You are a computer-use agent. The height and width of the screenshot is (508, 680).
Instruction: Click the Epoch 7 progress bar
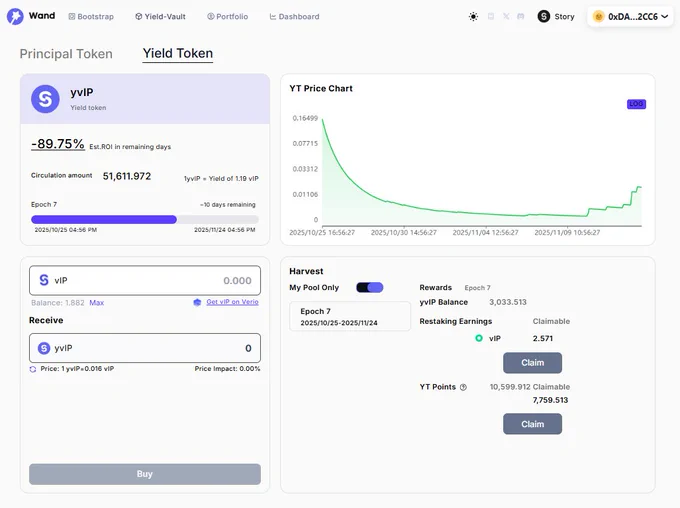[145, 220]
